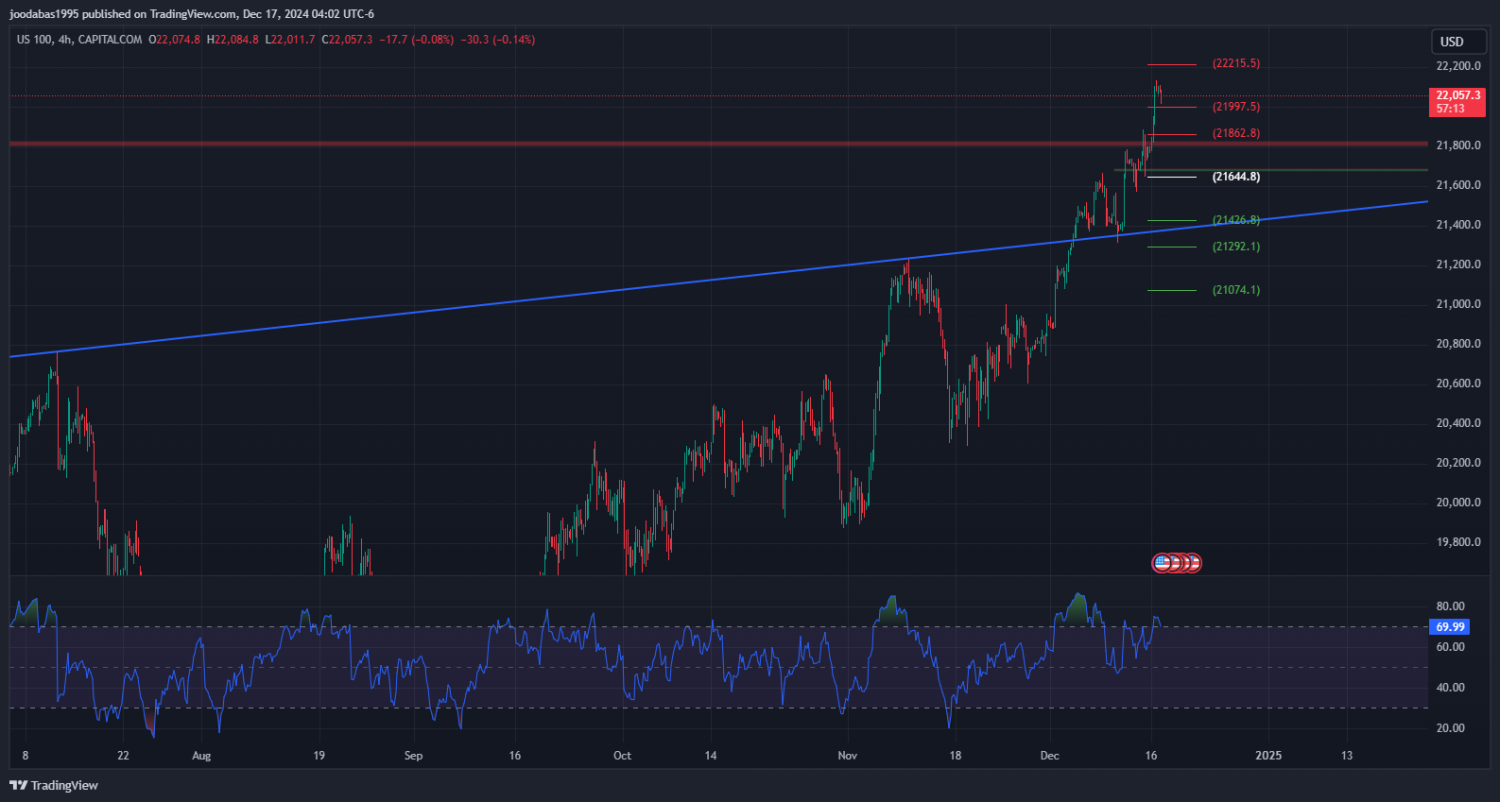Click the Sep date axis label
The width and height of the screenshot is (1500, 802).
[x=415, y=755]
